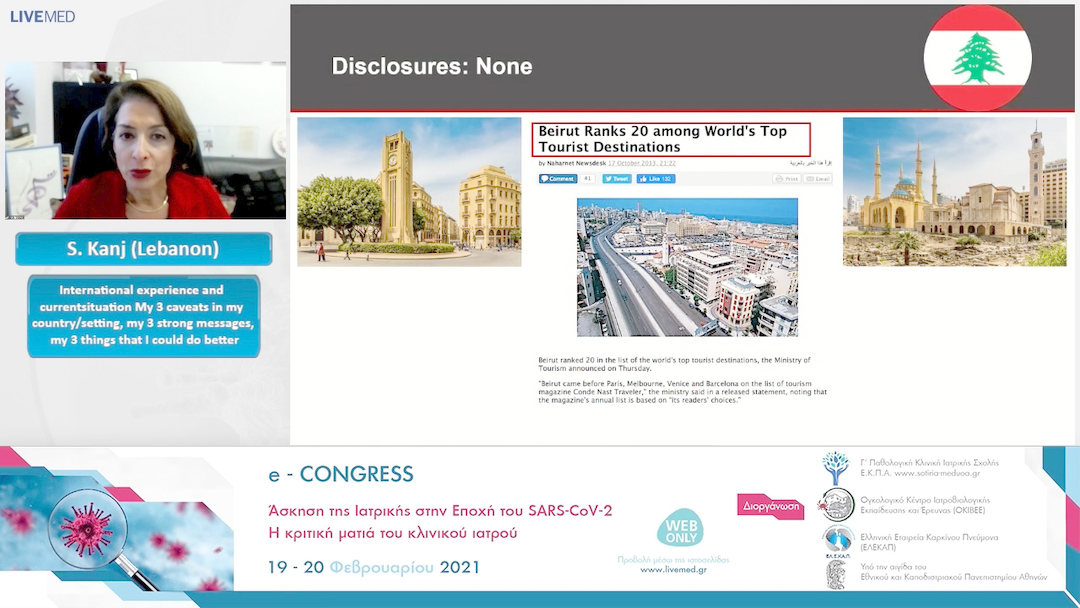The height and width of the screenshot is (608, 1080).
Task: Click the 'e - CONGRESS' title
Action: 341,474
